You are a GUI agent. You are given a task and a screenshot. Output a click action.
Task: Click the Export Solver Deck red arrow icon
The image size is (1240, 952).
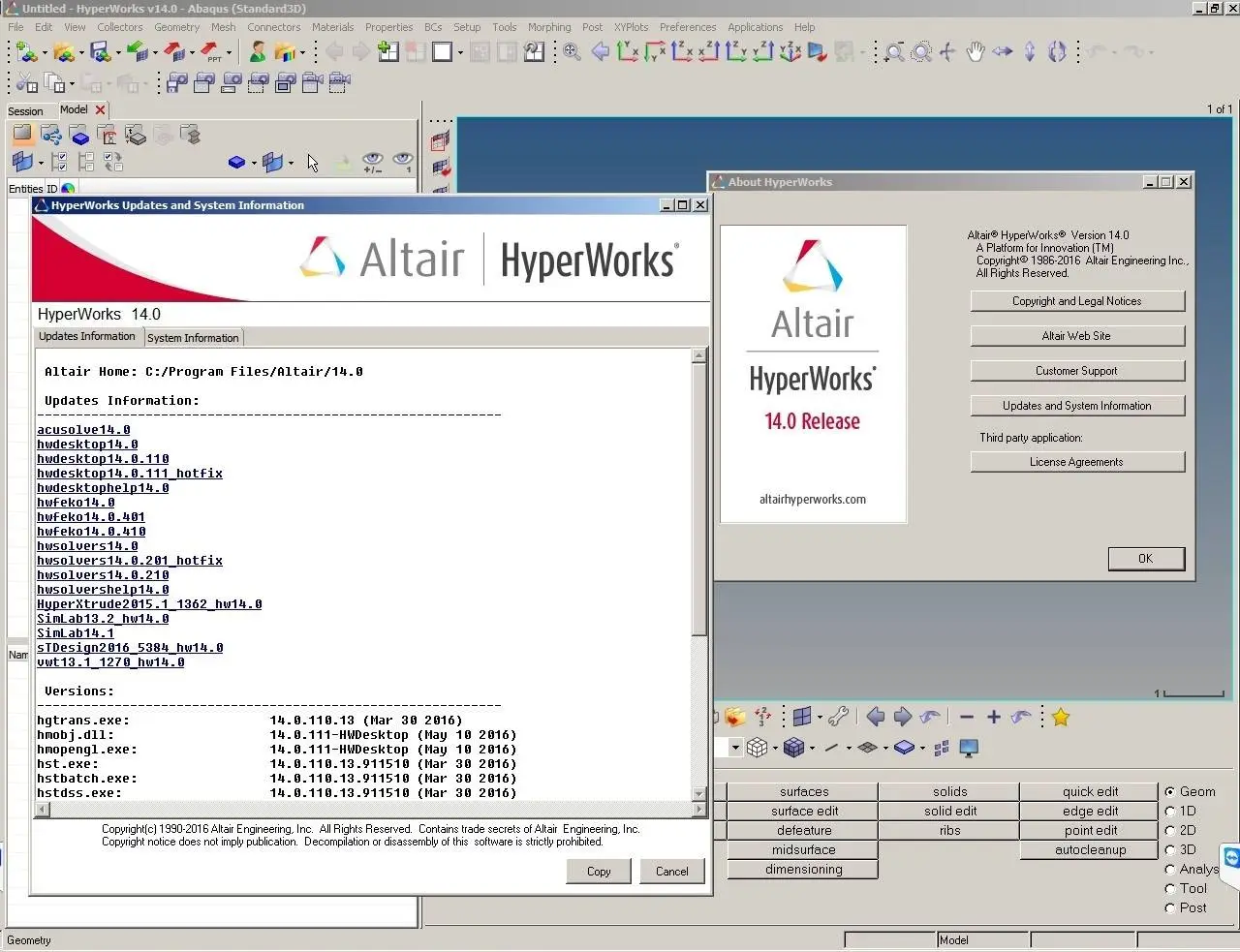pos(173,51)
